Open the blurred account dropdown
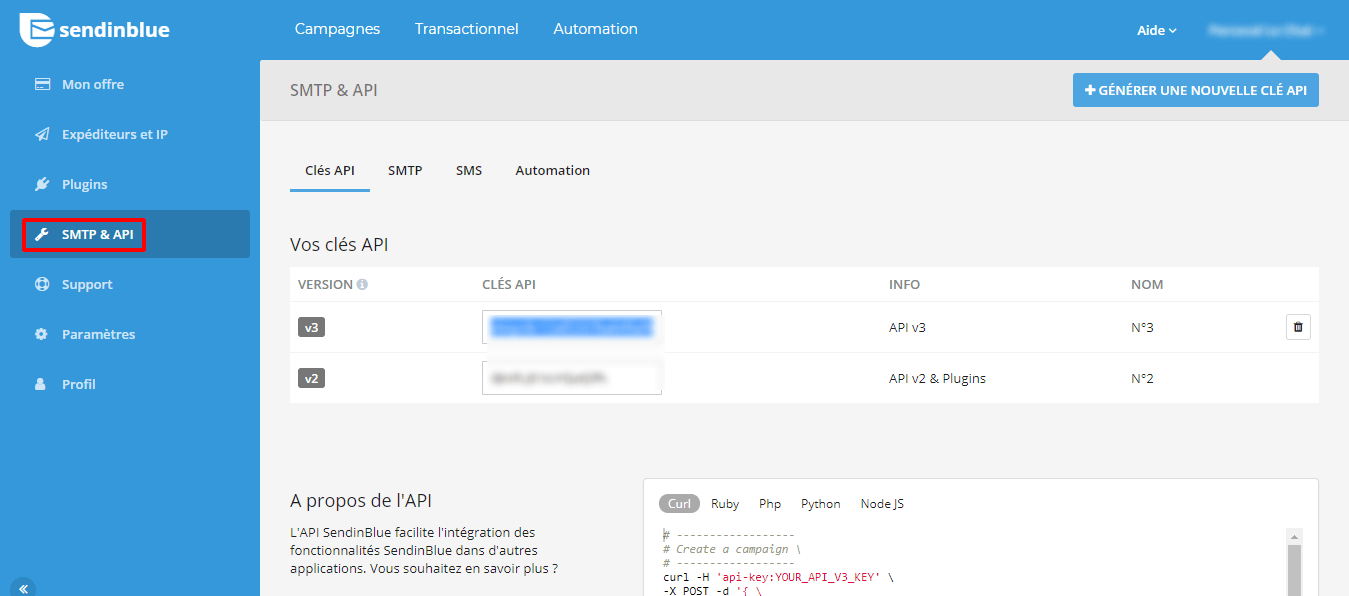 (1265, 30)
